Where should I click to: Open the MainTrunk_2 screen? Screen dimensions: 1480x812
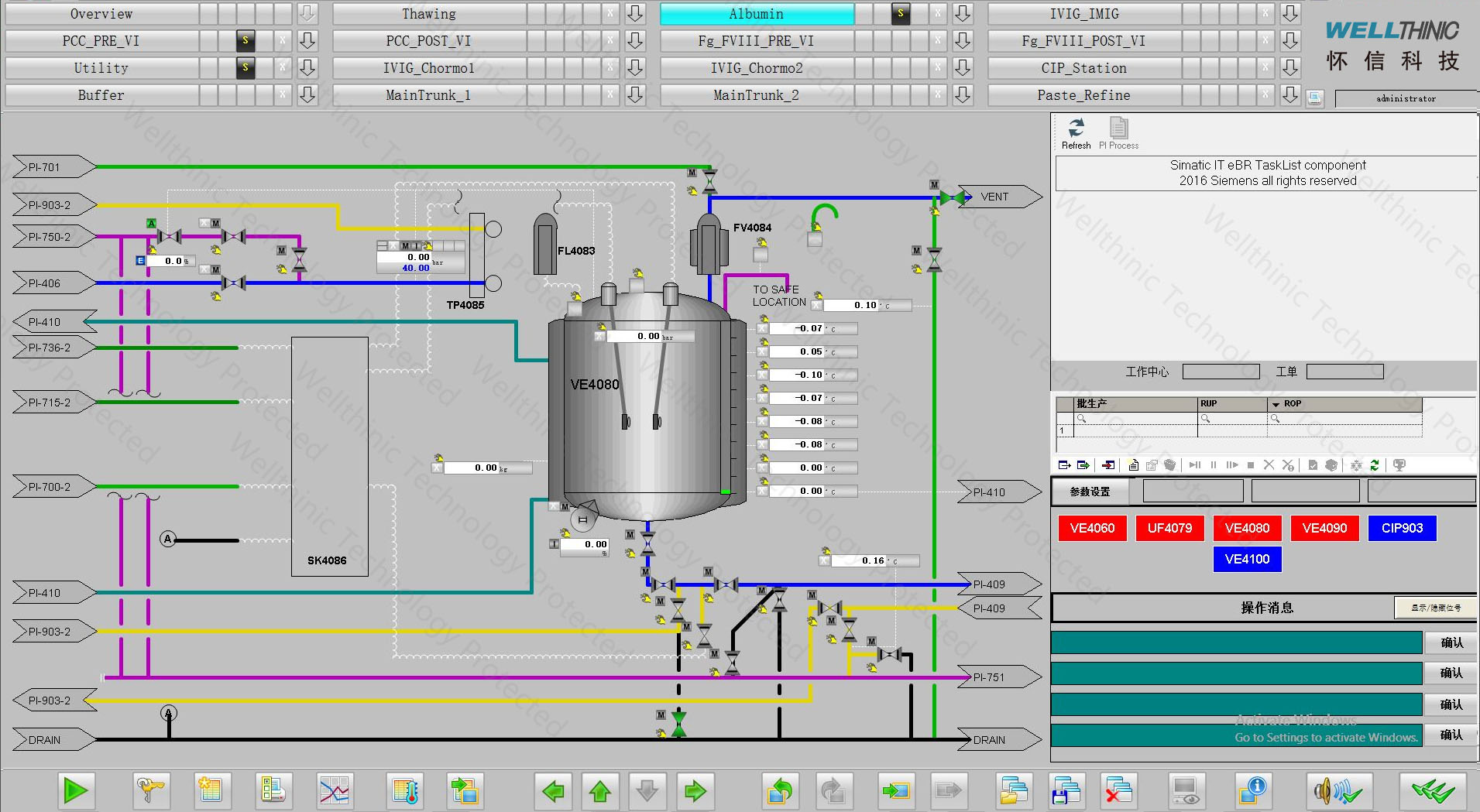coord(756,95)
